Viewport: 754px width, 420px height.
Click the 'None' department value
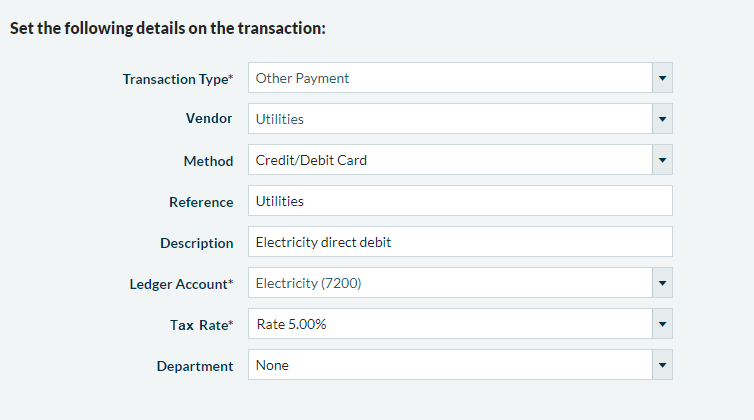tap(272, 366)
